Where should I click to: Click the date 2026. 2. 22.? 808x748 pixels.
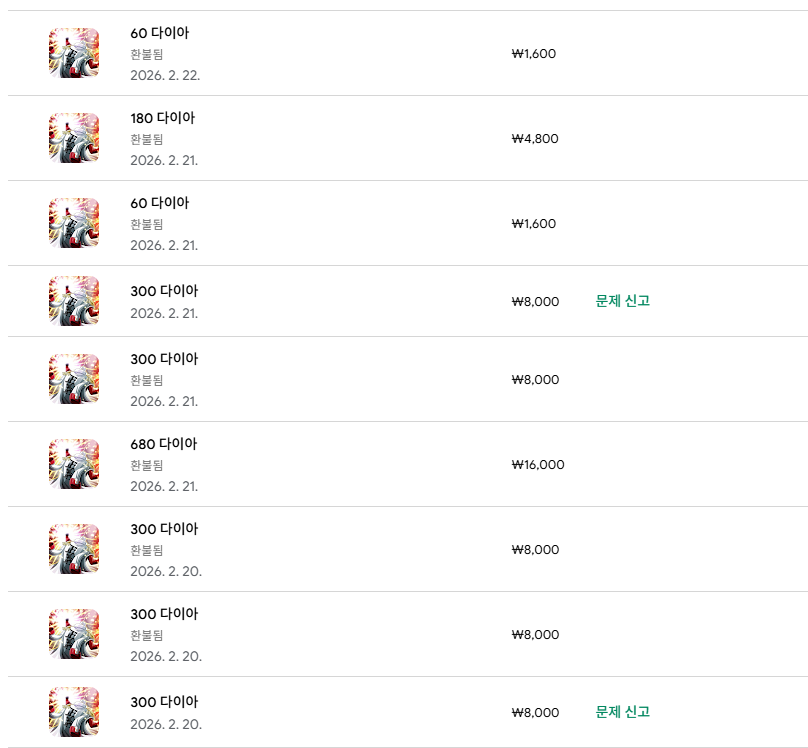point(165,75)
